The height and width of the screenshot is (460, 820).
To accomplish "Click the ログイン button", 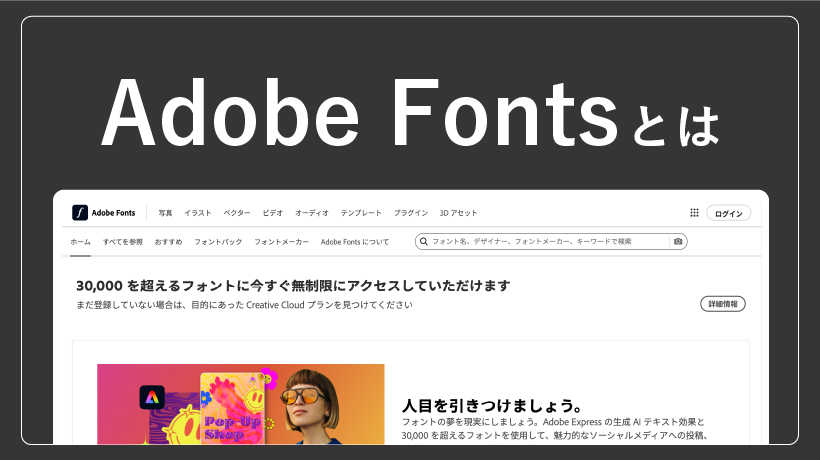I will (x=728, y=213).
